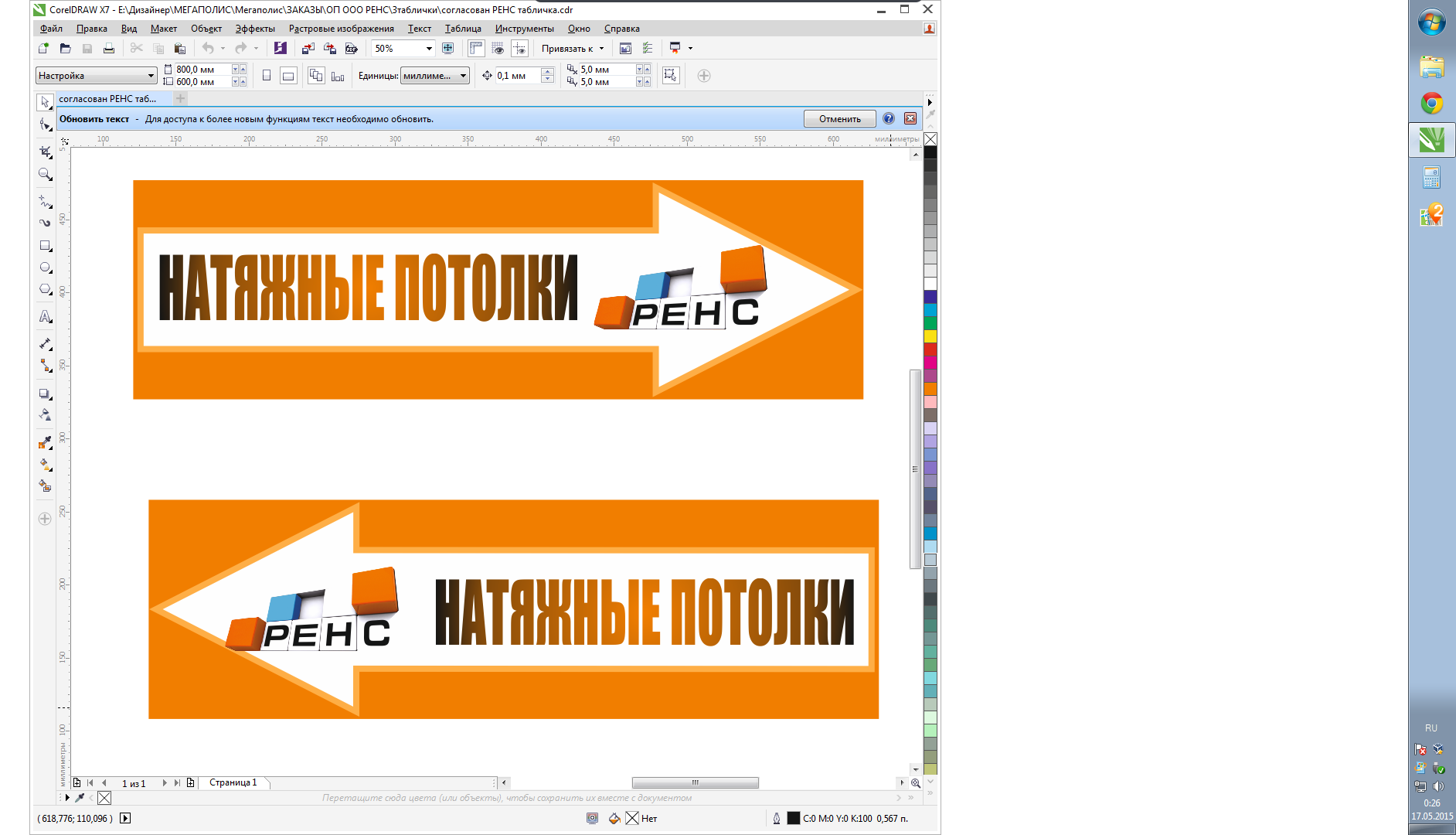The width and height of the screenshot is (1456, 835).
Task: Expand the document palette arrow
Action: 66,797
